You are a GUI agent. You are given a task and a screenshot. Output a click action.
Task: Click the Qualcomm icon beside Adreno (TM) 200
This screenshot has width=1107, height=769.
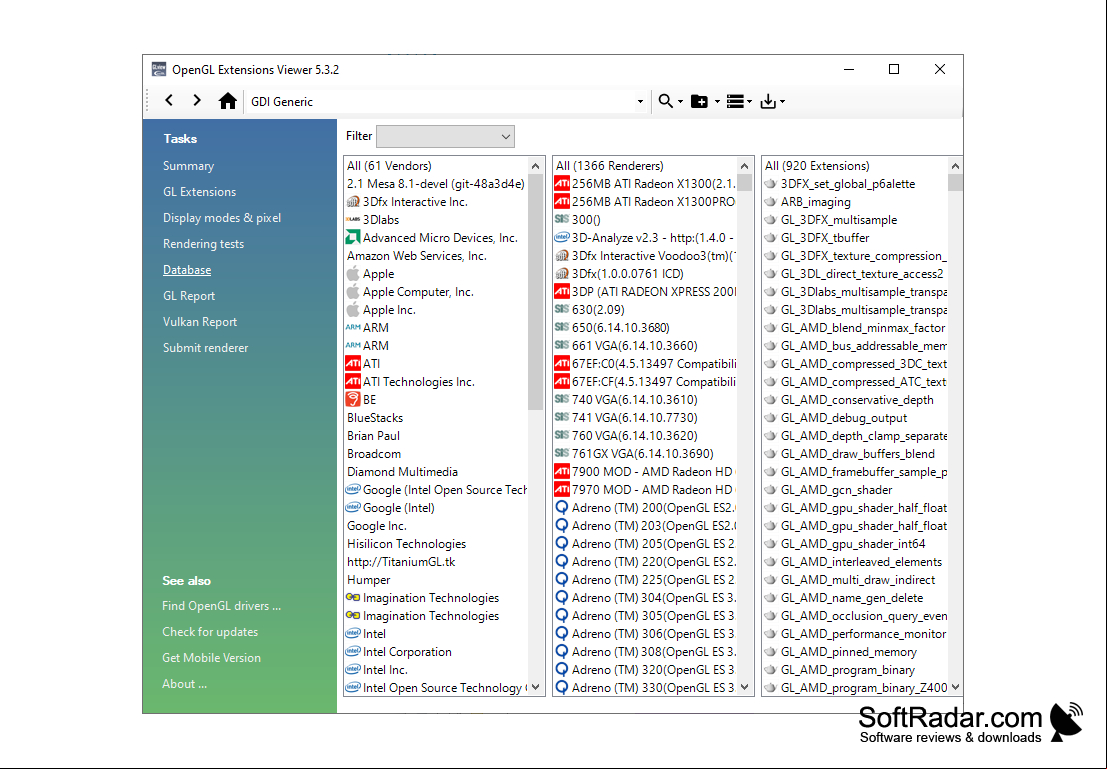562,508
